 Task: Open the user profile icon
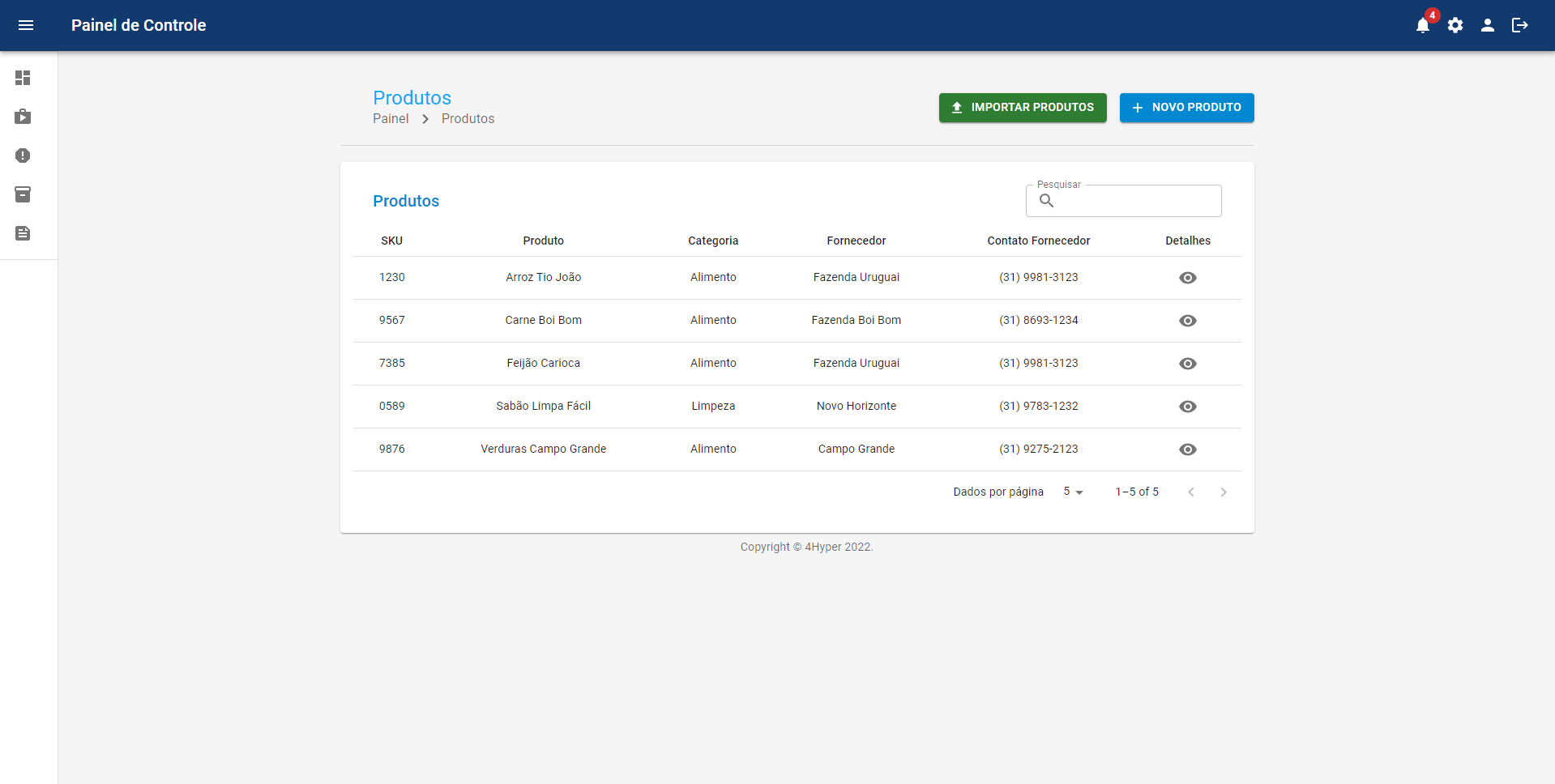point(1488,26)
